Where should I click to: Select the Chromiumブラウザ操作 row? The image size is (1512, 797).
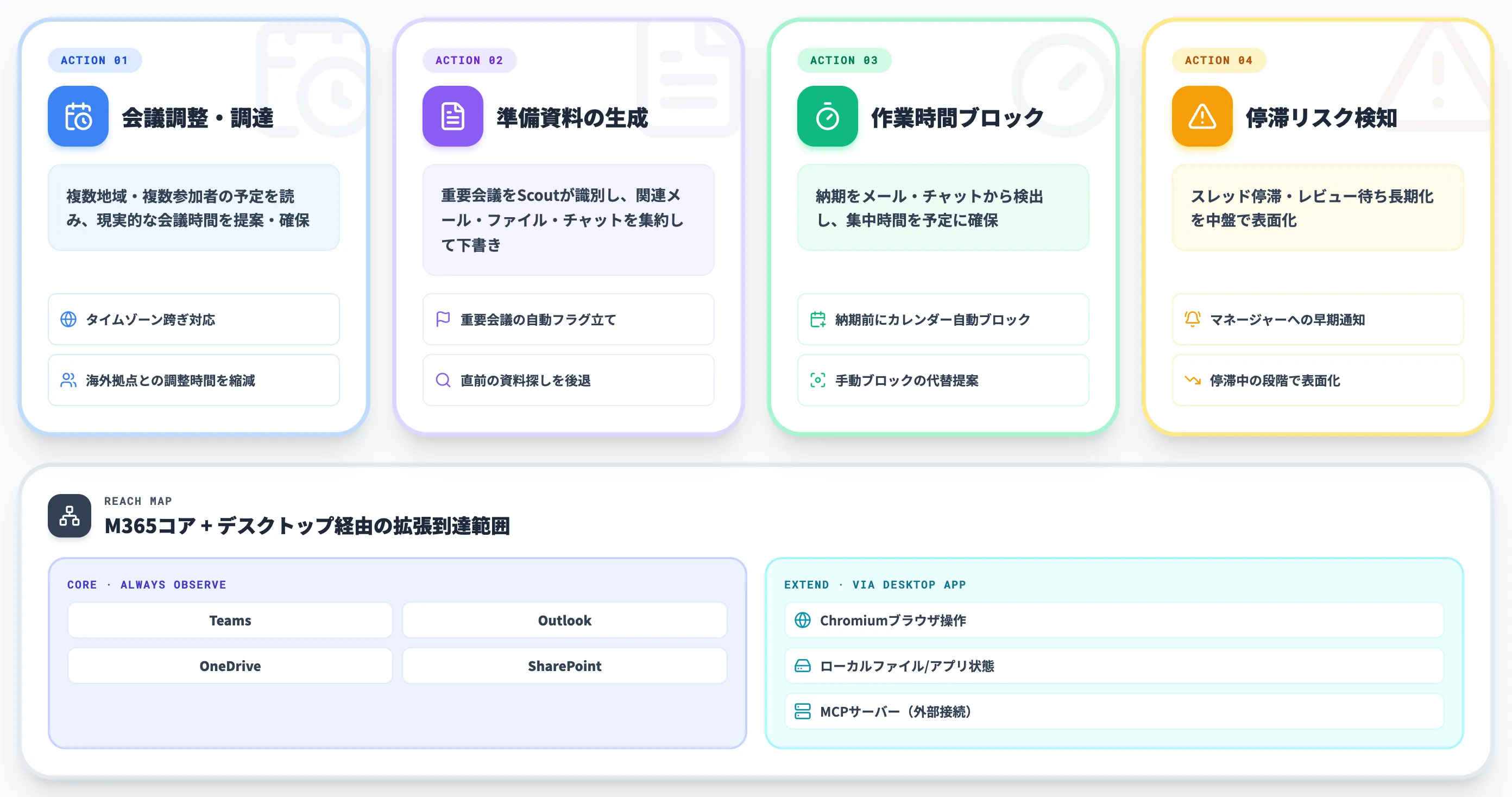(1114, 621)
